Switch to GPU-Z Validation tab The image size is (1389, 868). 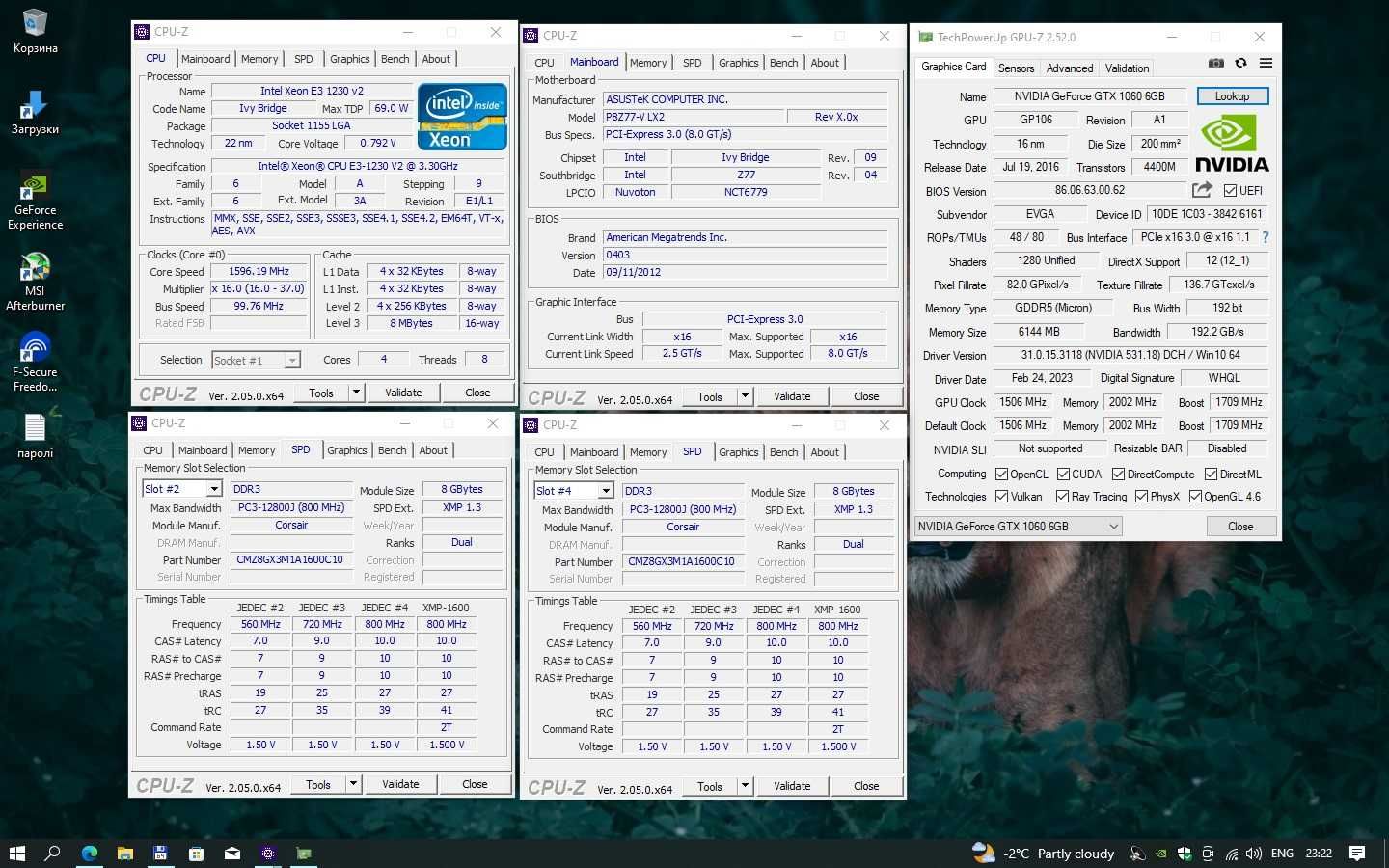click(x=1127, y=68)
